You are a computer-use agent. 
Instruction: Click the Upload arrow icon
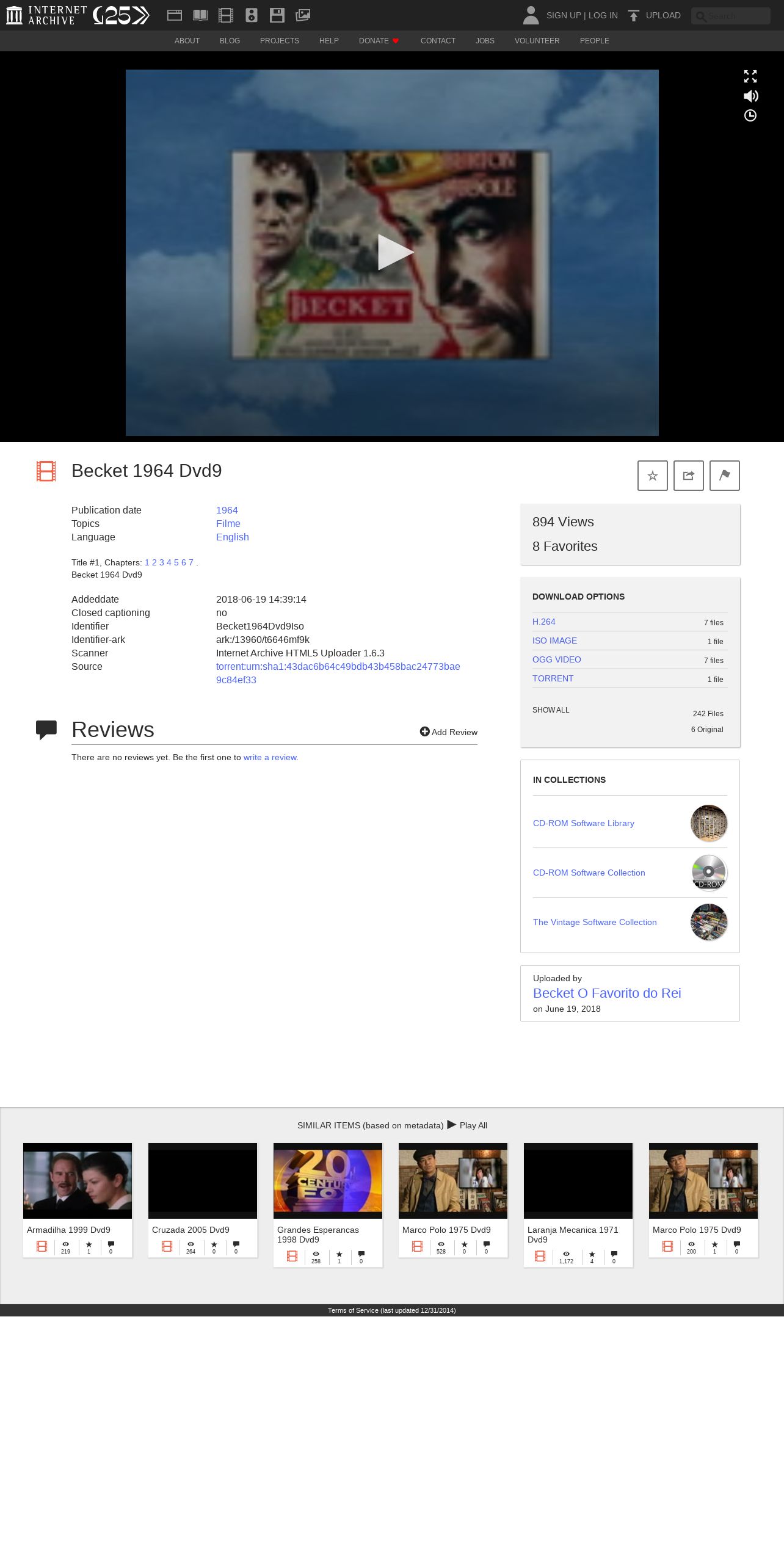tap(634, 15)
